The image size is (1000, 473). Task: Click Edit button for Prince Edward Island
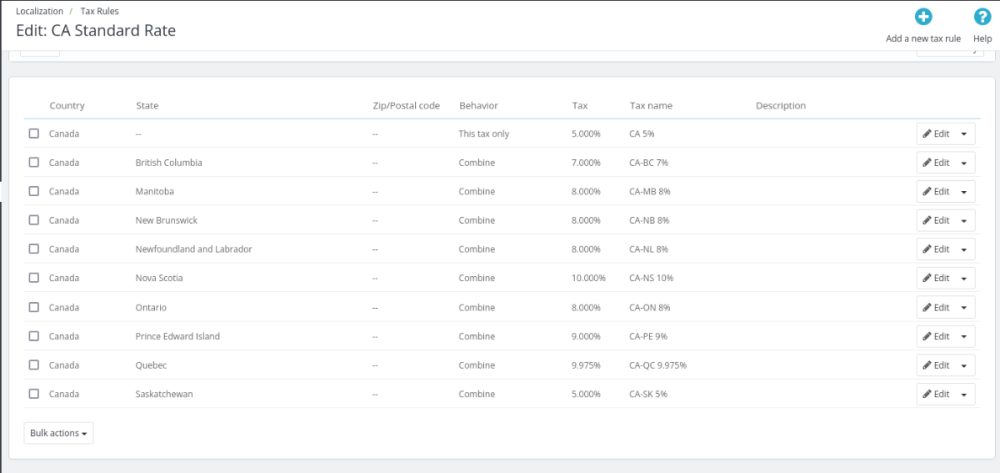pyautogui.click(x=936, y=337)
